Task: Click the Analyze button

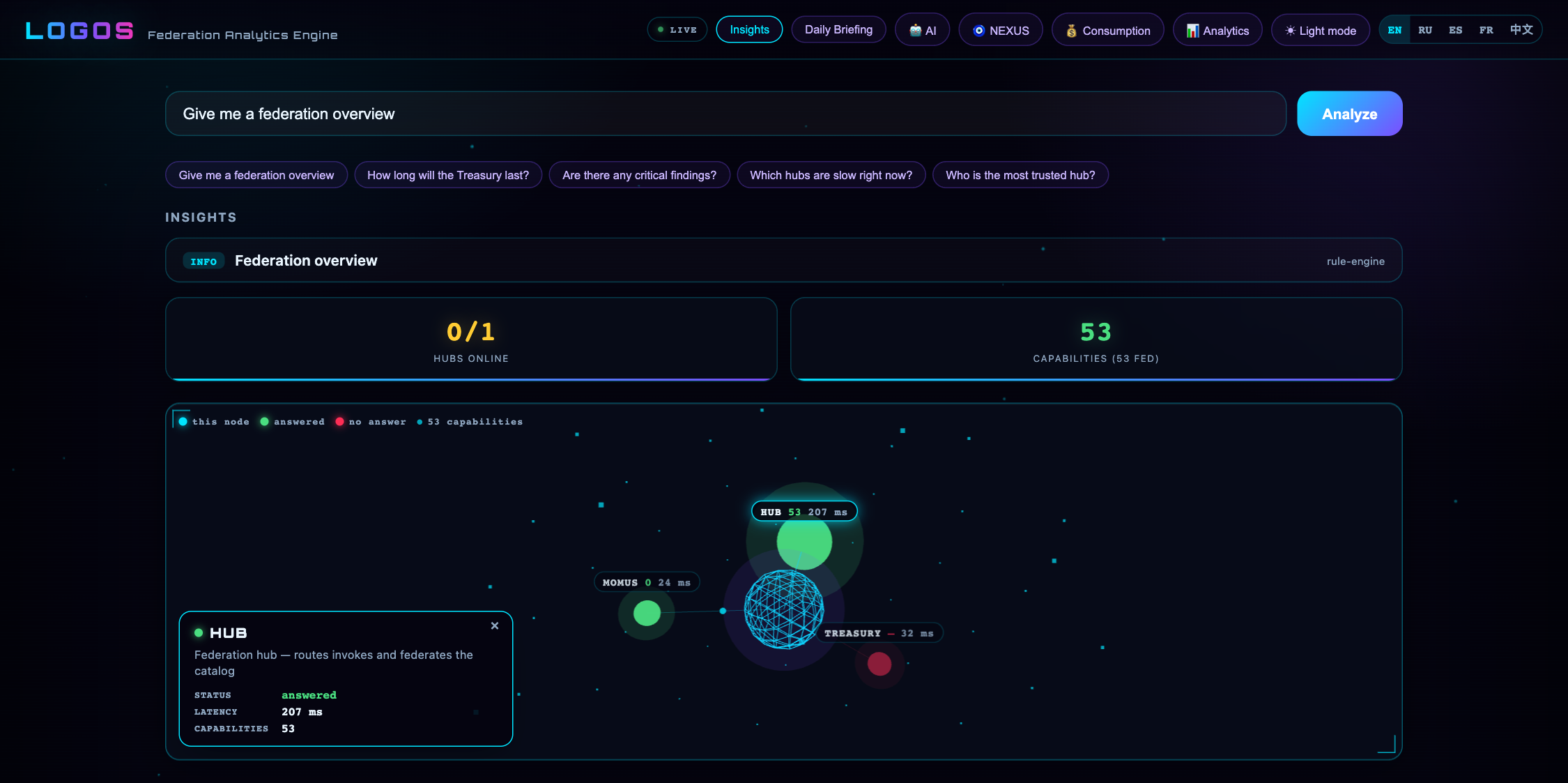Action: [1349, 114]
